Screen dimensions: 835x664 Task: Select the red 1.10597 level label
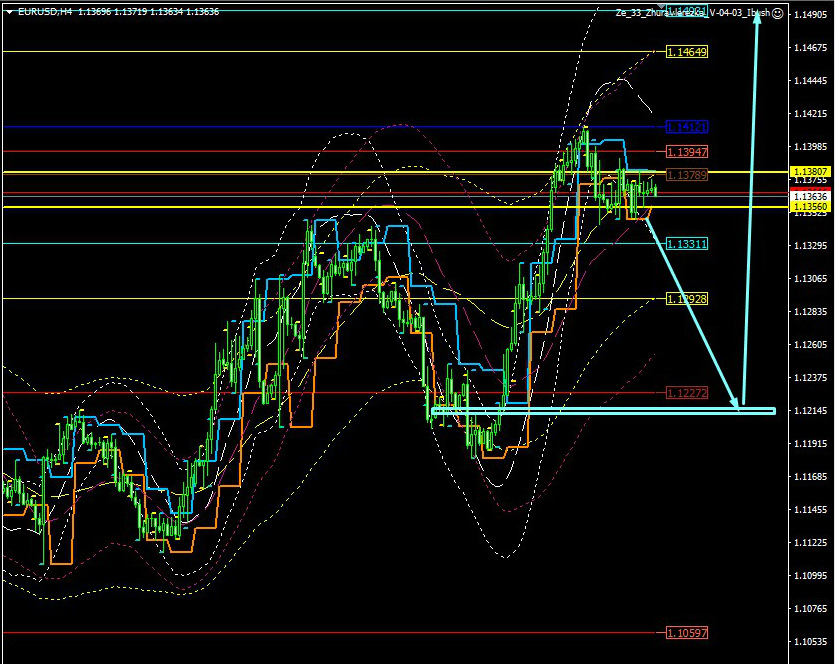tap(687, 633)
